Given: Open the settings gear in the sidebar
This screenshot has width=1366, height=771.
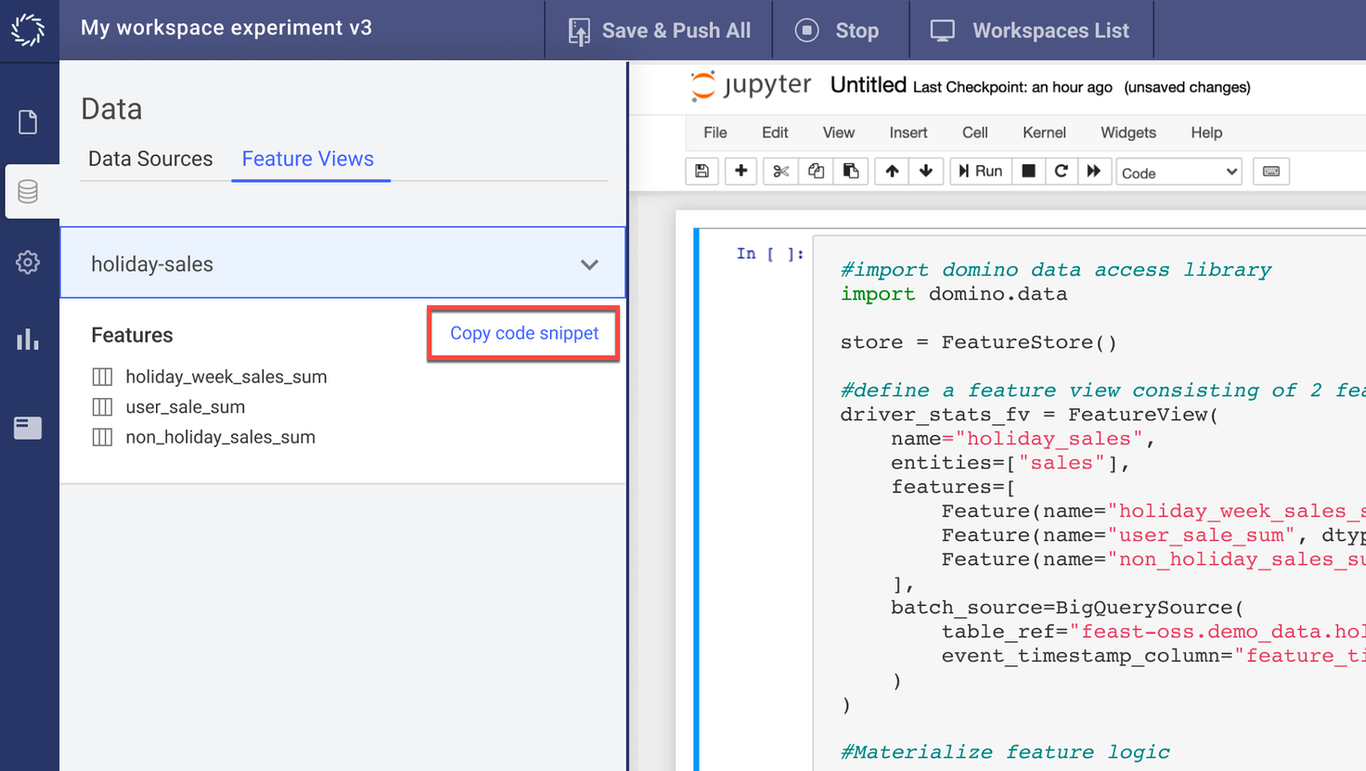Looking at the screenshot, I should pos(29,262).
